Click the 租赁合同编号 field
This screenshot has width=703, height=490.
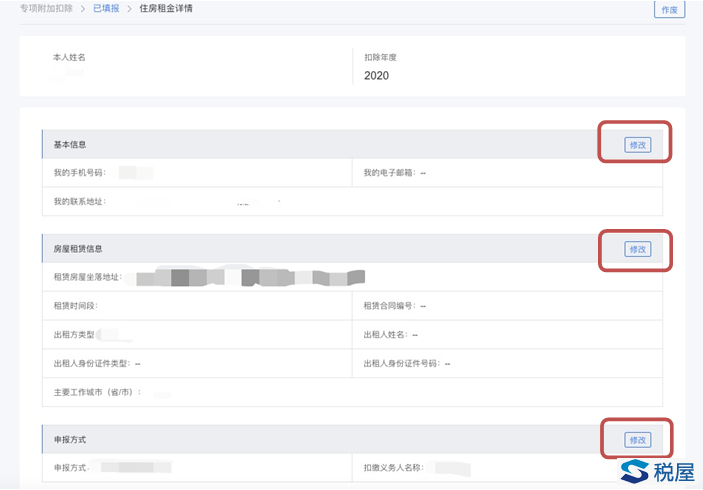[x=395, y=305]
